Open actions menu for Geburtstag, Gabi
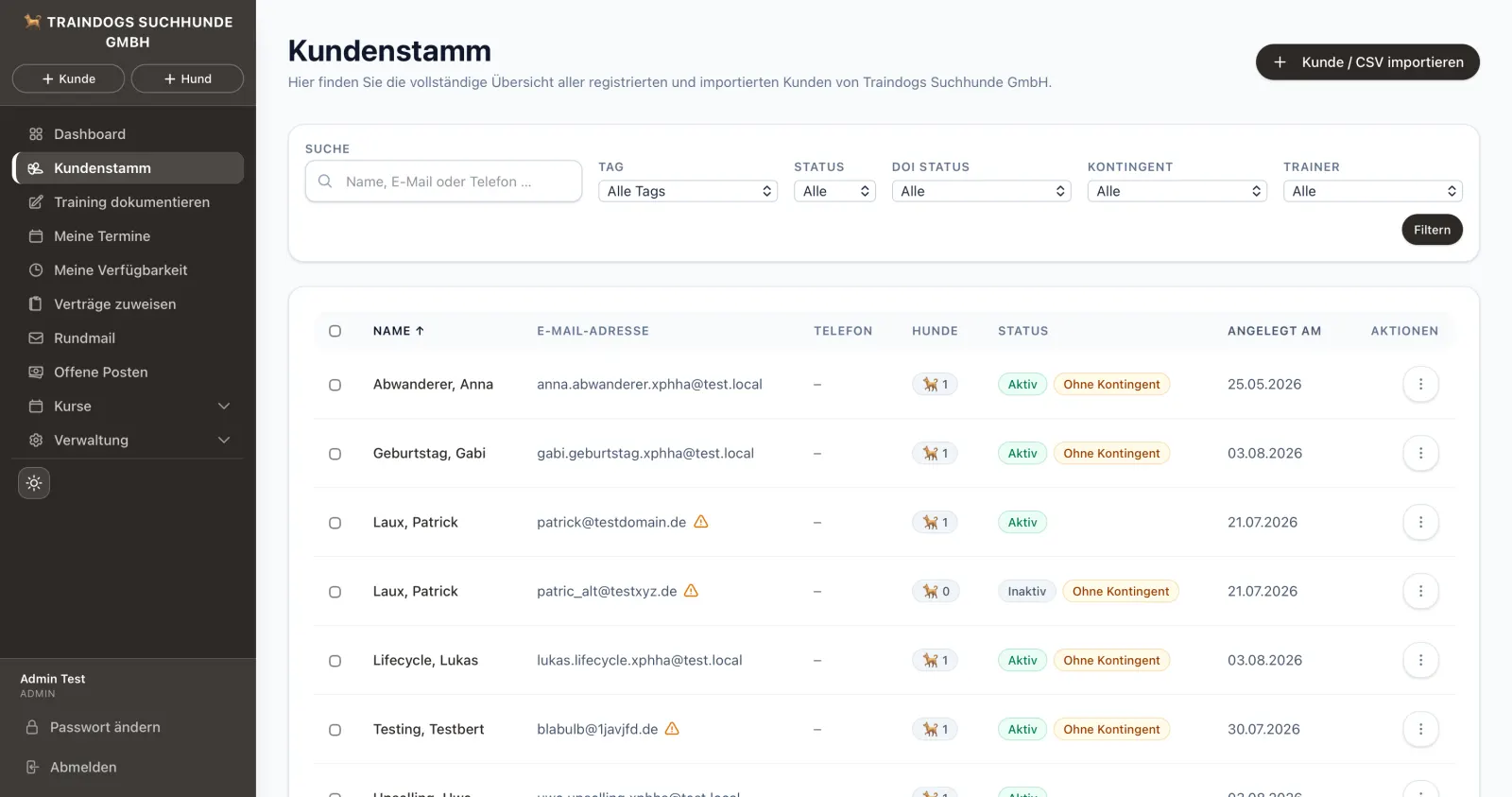 1420,453
